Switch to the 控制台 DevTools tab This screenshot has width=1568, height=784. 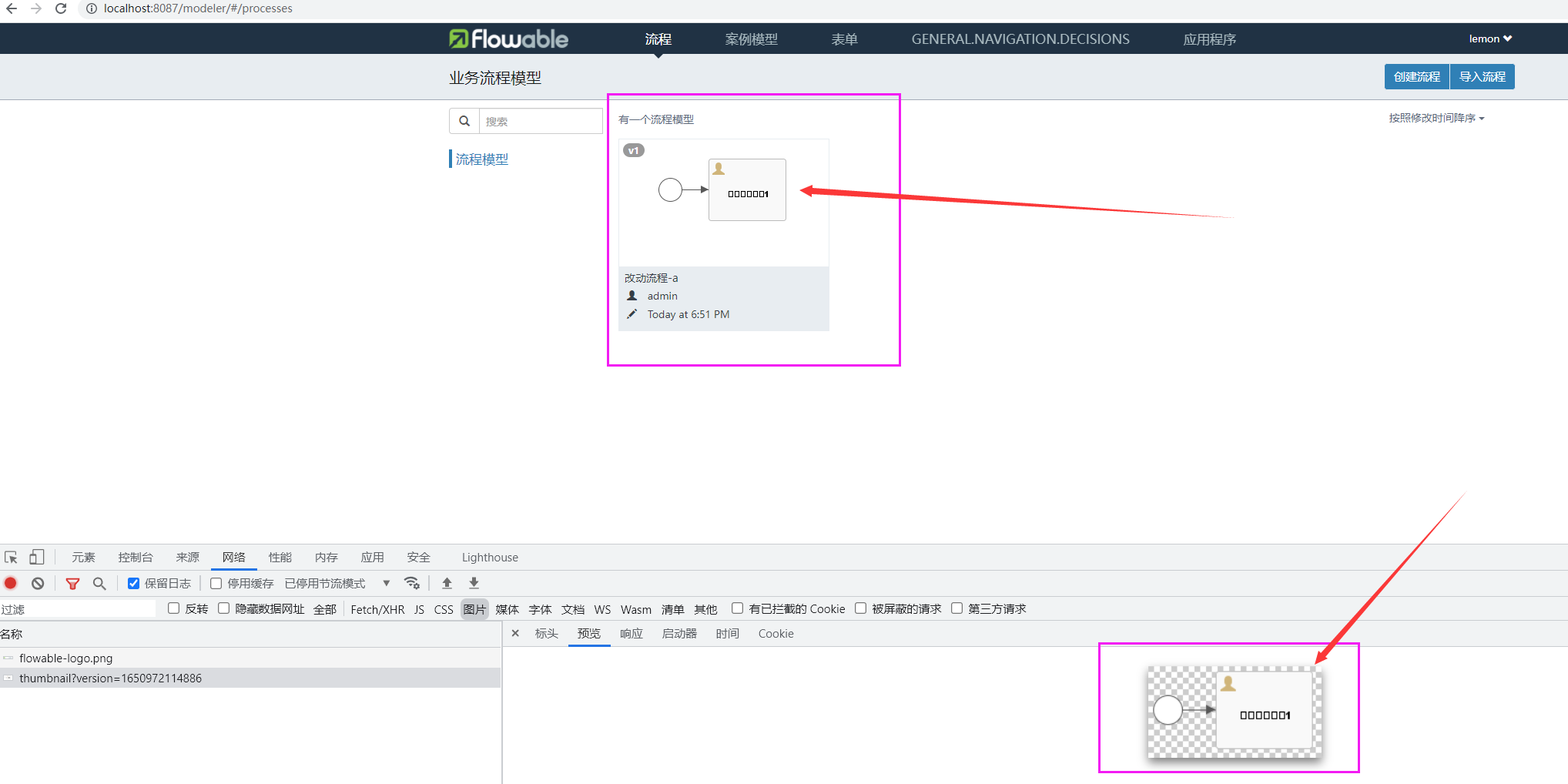point(136,557)
